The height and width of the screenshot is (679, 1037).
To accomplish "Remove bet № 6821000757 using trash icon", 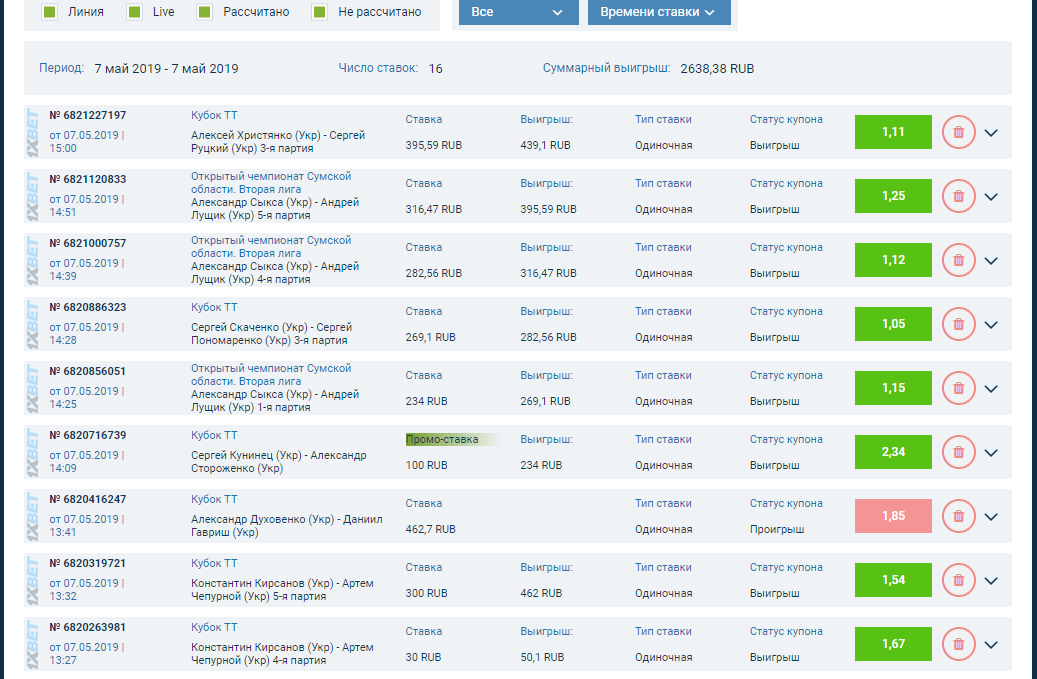I will [x=958, y=260].
